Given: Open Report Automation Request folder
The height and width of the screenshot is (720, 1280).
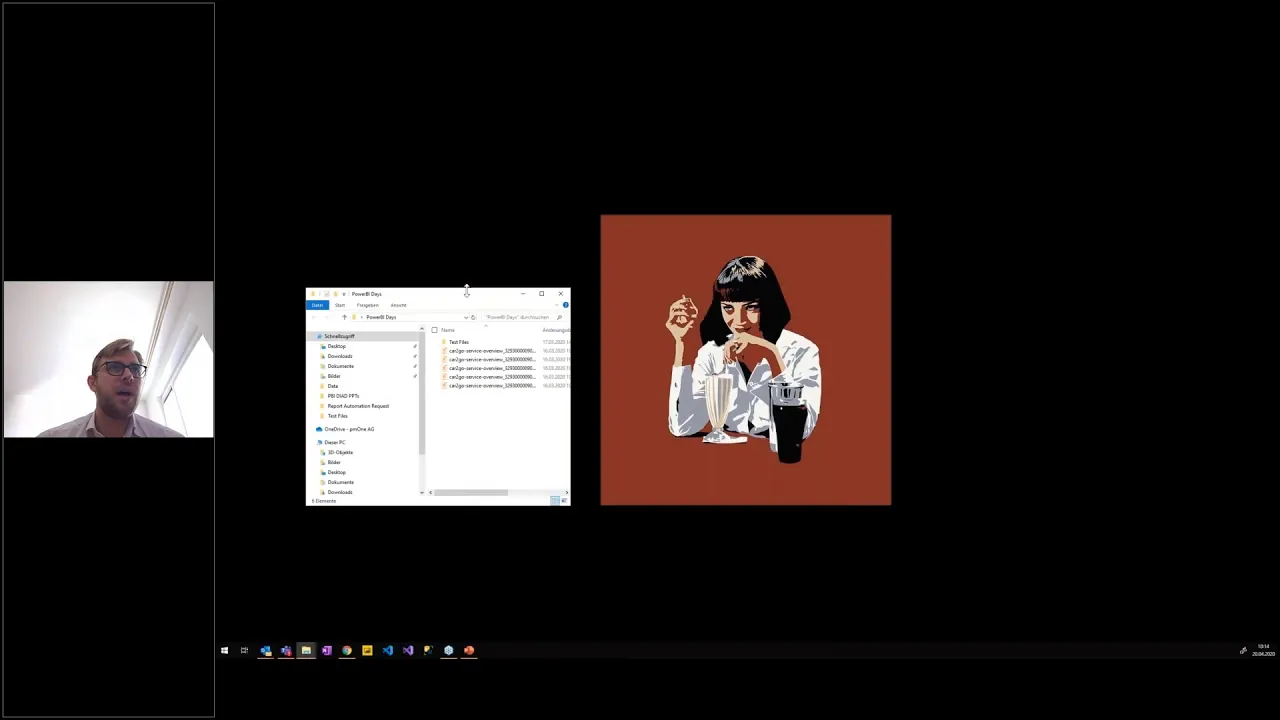Looking at the screenshot, I should [x=358, y=406].
